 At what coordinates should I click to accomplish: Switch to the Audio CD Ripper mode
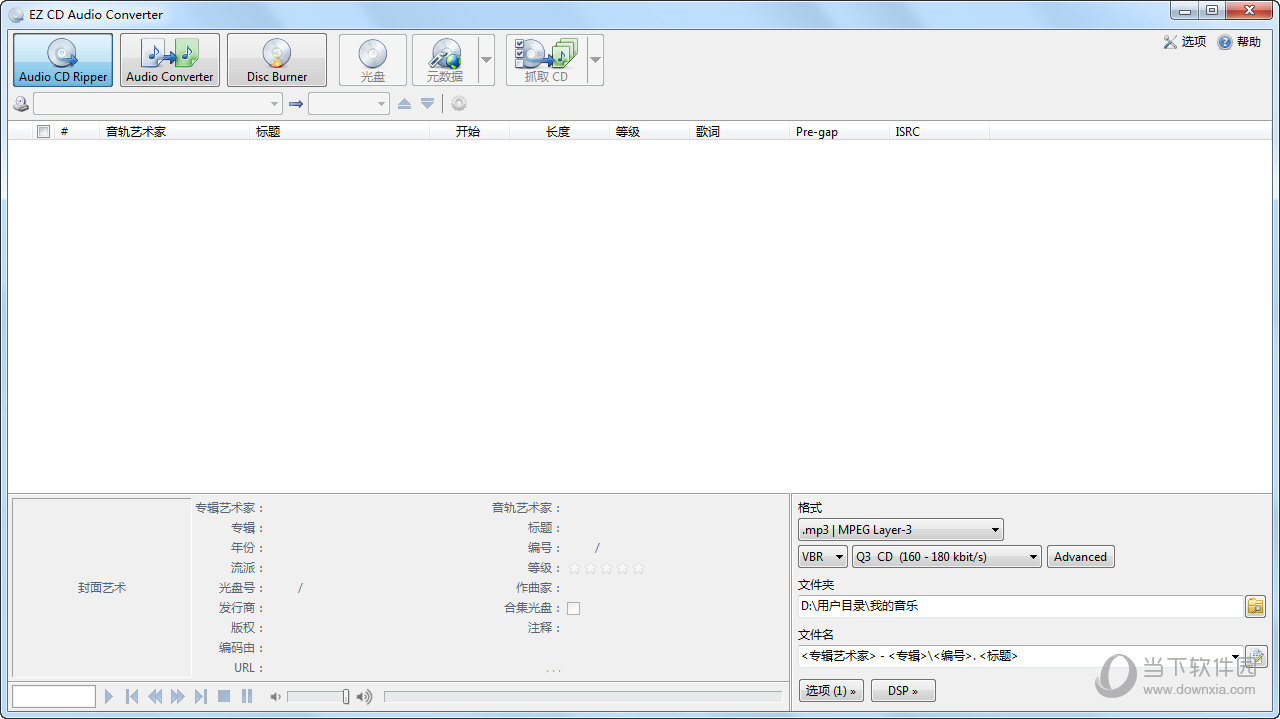[63, 60]
